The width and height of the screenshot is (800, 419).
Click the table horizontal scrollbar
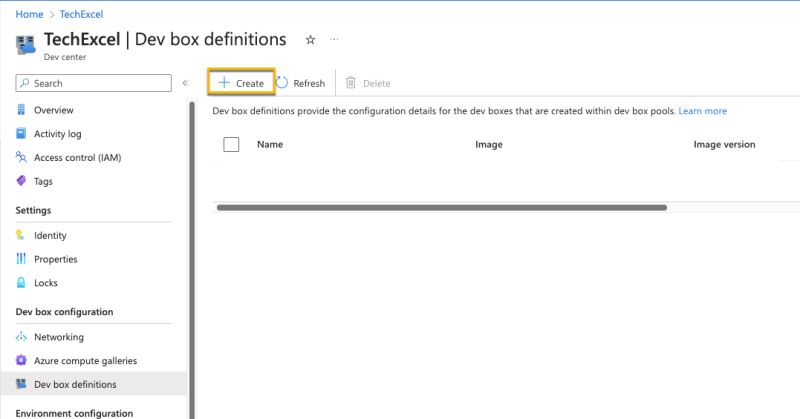442,208
